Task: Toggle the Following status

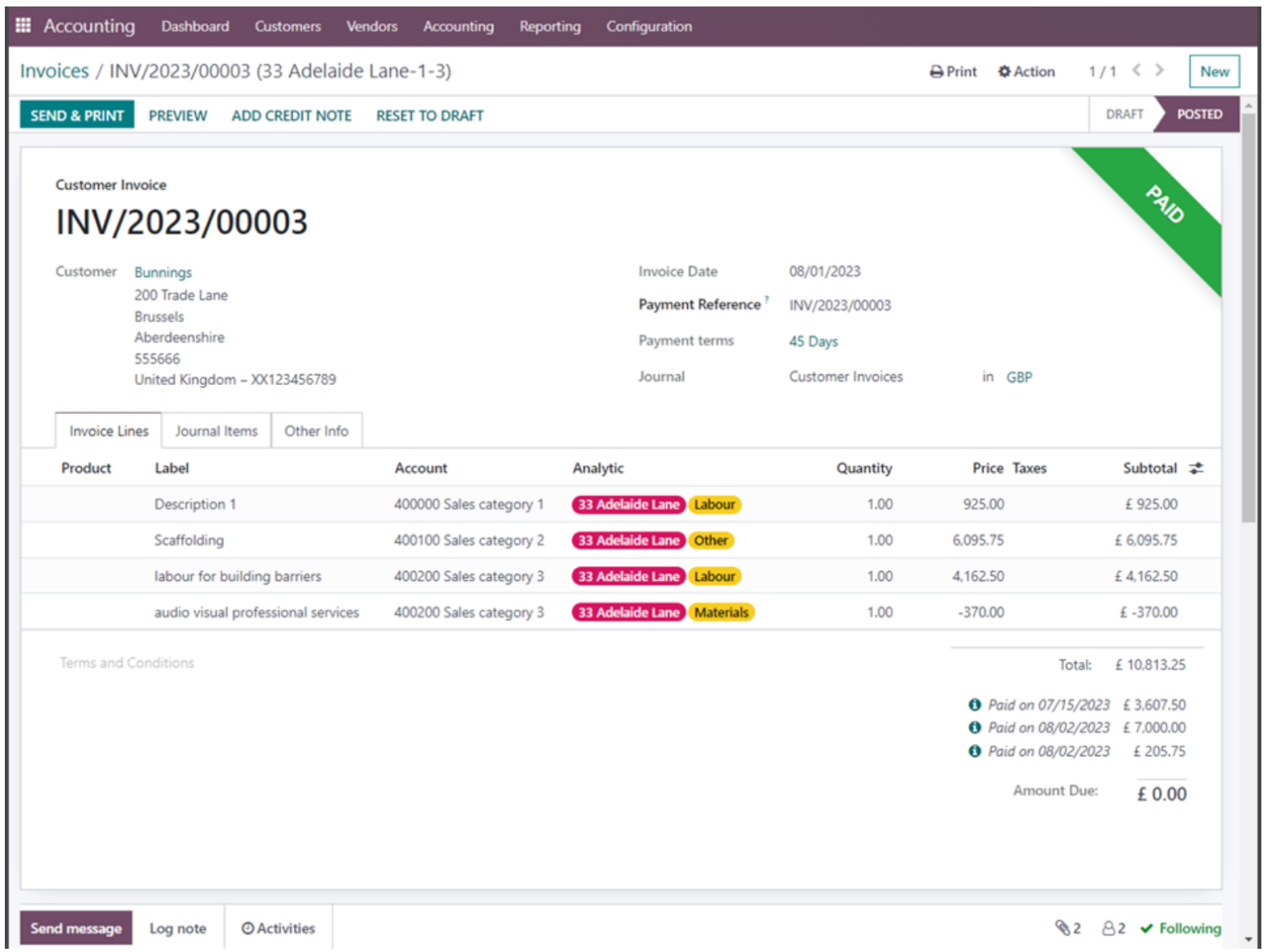Action: [1182, 928]
